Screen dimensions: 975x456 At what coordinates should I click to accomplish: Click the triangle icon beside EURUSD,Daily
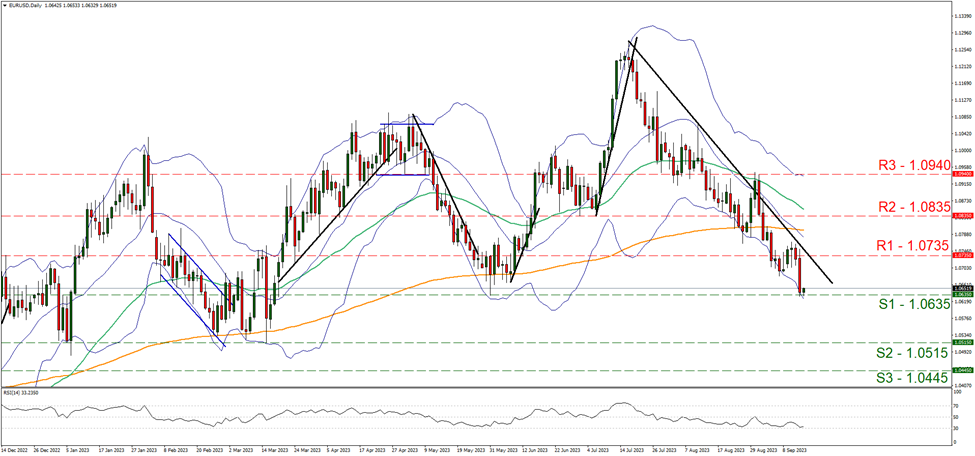point(5,5)
